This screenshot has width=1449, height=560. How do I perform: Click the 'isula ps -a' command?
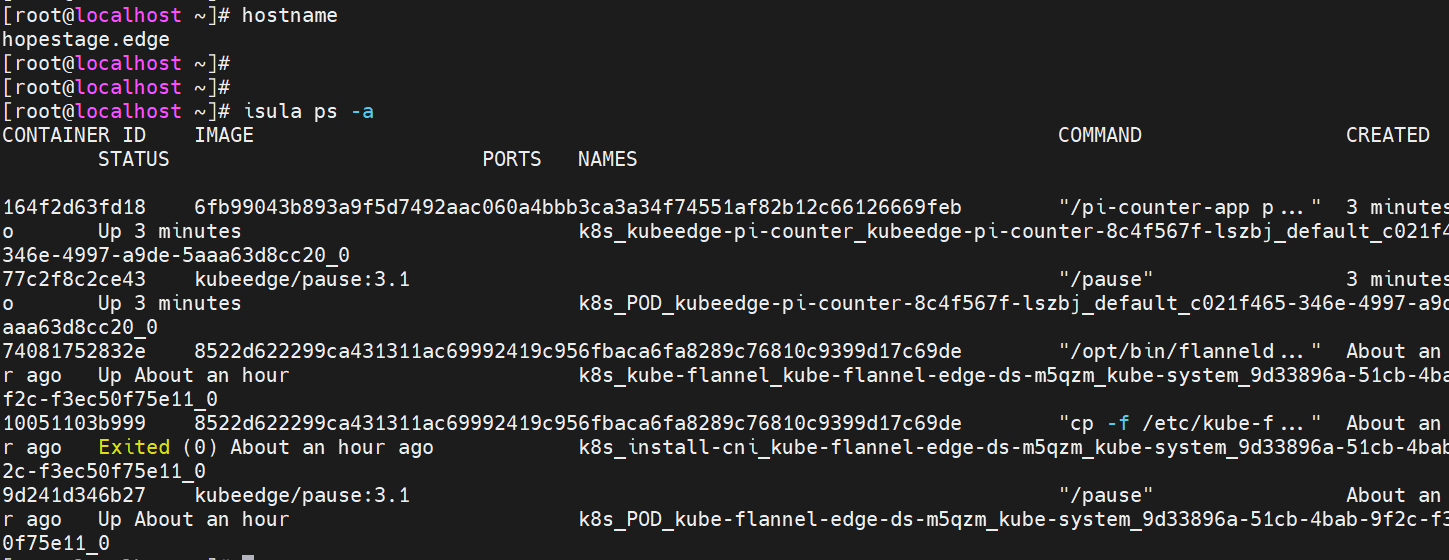(308, 111)
